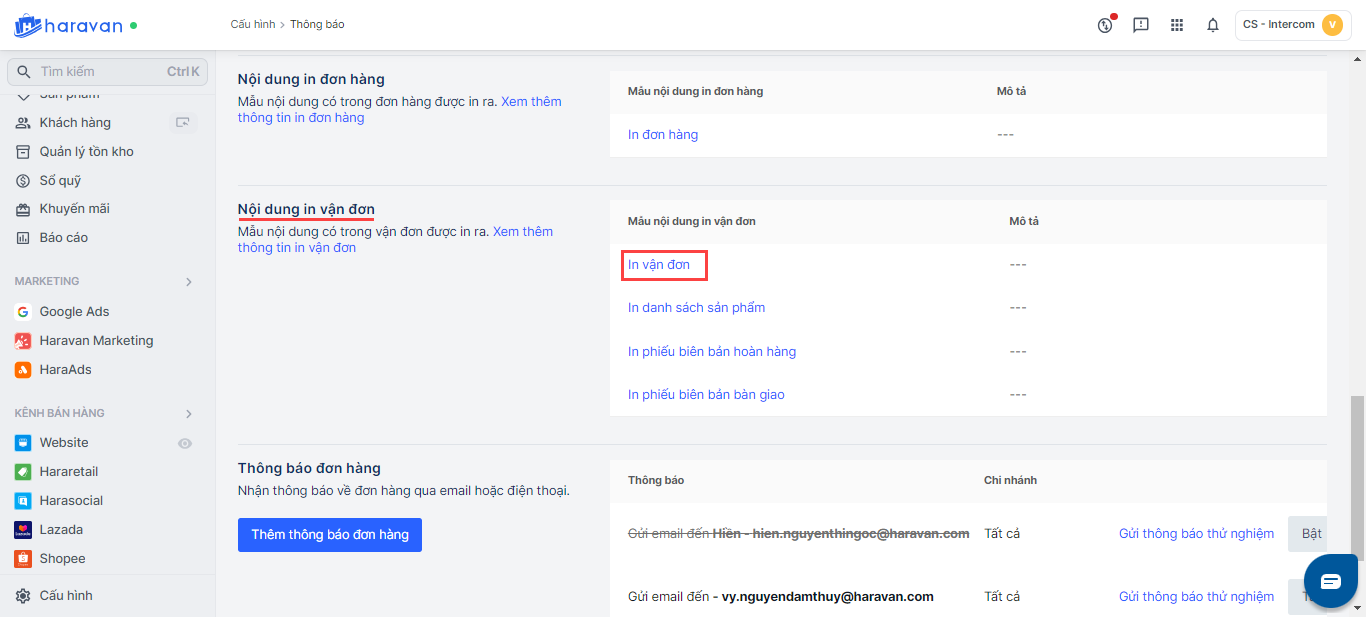Open the apps grid icon
The image size is (1366, 617).
[x=1176, y=25]
